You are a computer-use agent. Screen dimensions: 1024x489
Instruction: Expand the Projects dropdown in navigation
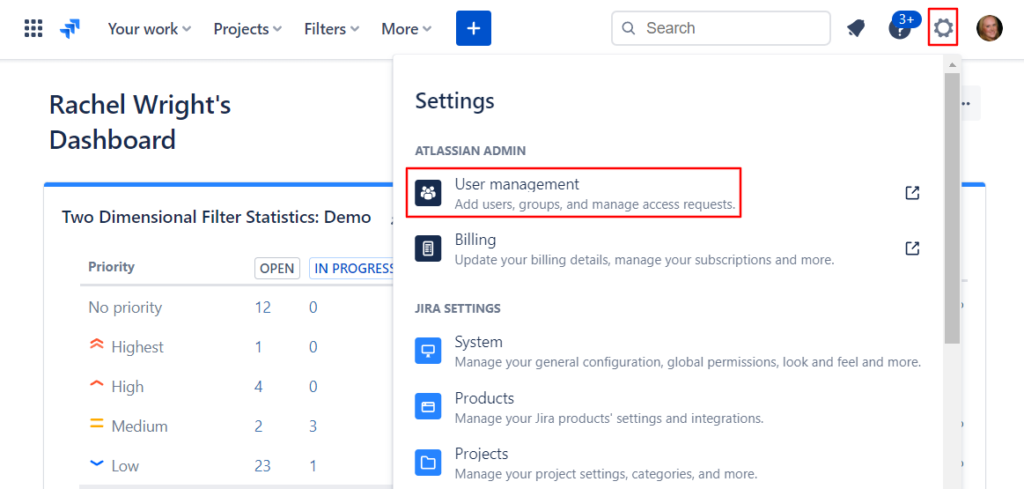[248, 29]
